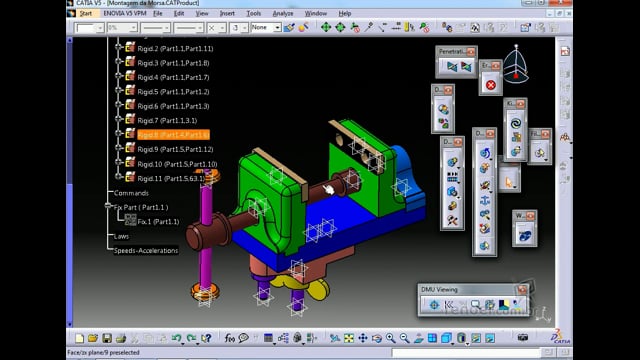Open the None layer dropdown
This screenshot has width=640, height=360.
[x=266, y=27]
